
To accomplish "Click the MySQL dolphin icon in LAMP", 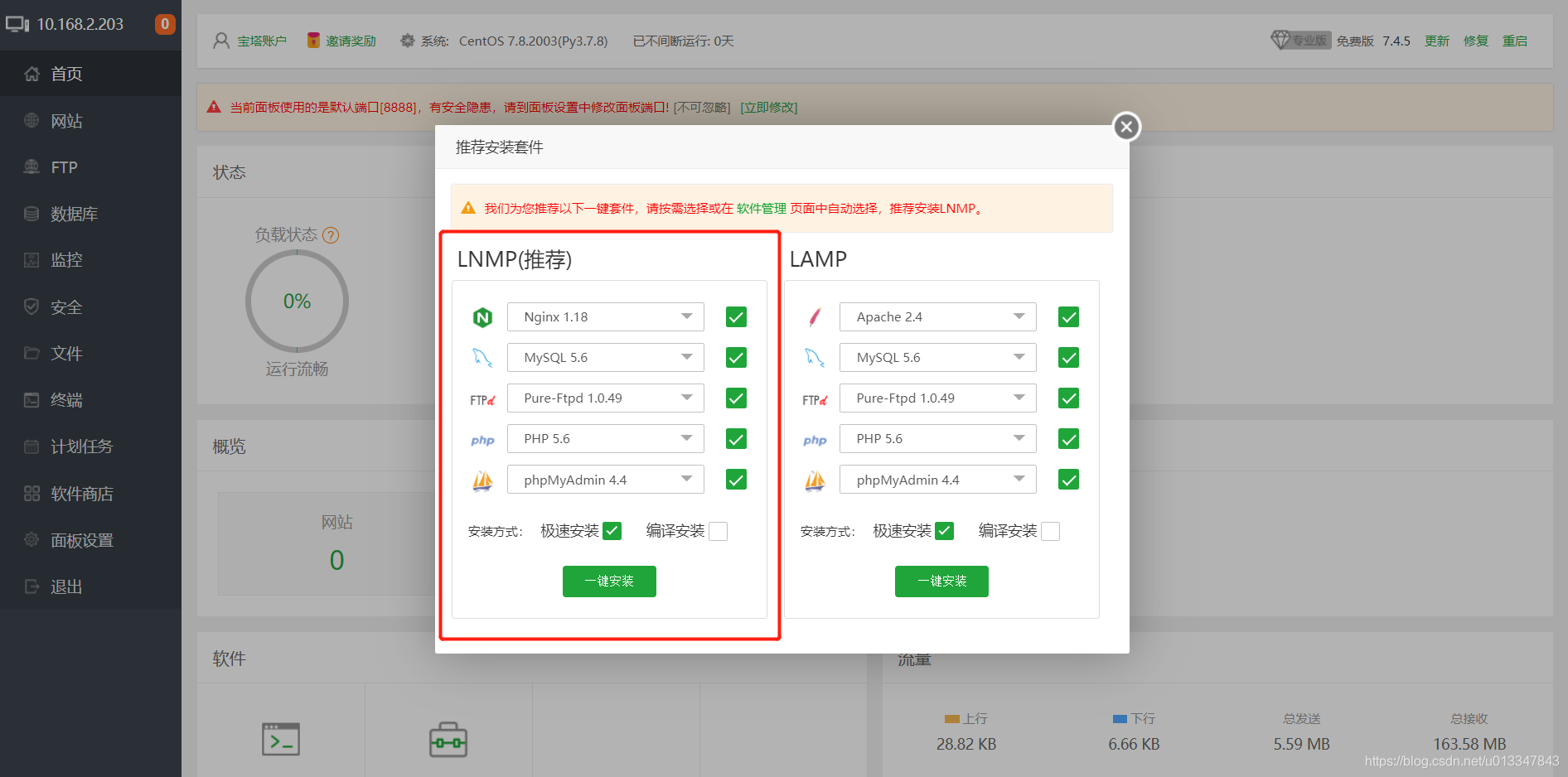I will 815,358.
